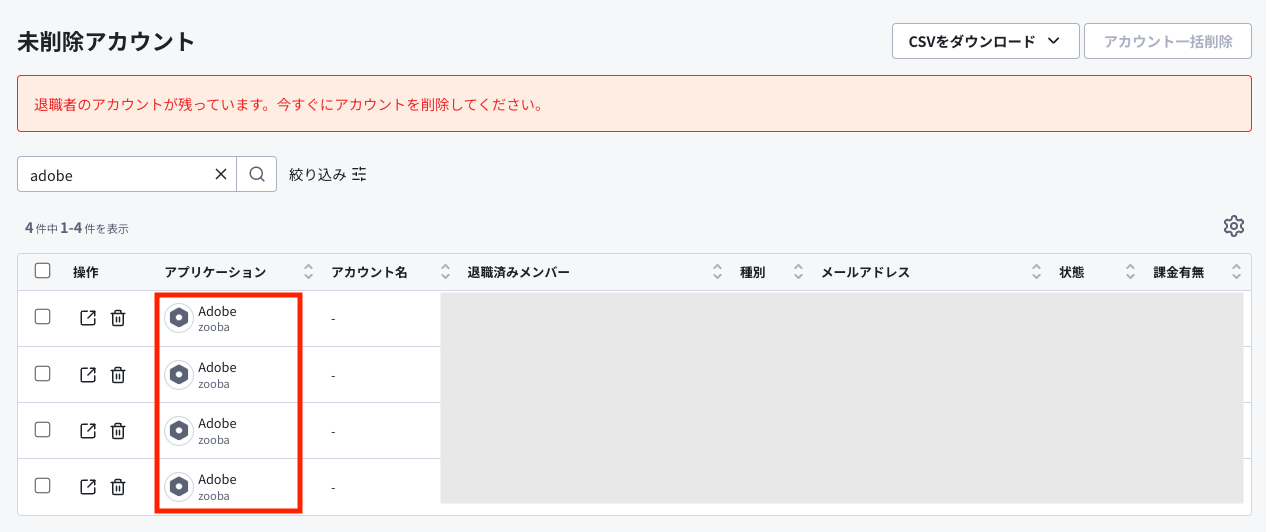1266x532 pixels.
Task: Delete the fourth Adobe account via trash icon
Action: [x=118, y=486]
